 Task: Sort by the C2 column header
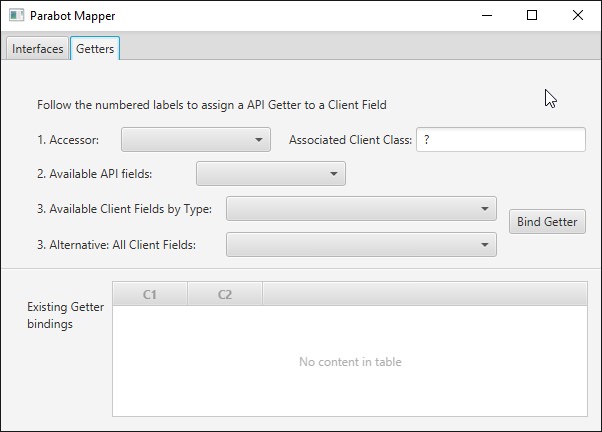pyautogui.click(x=225, y=295)
